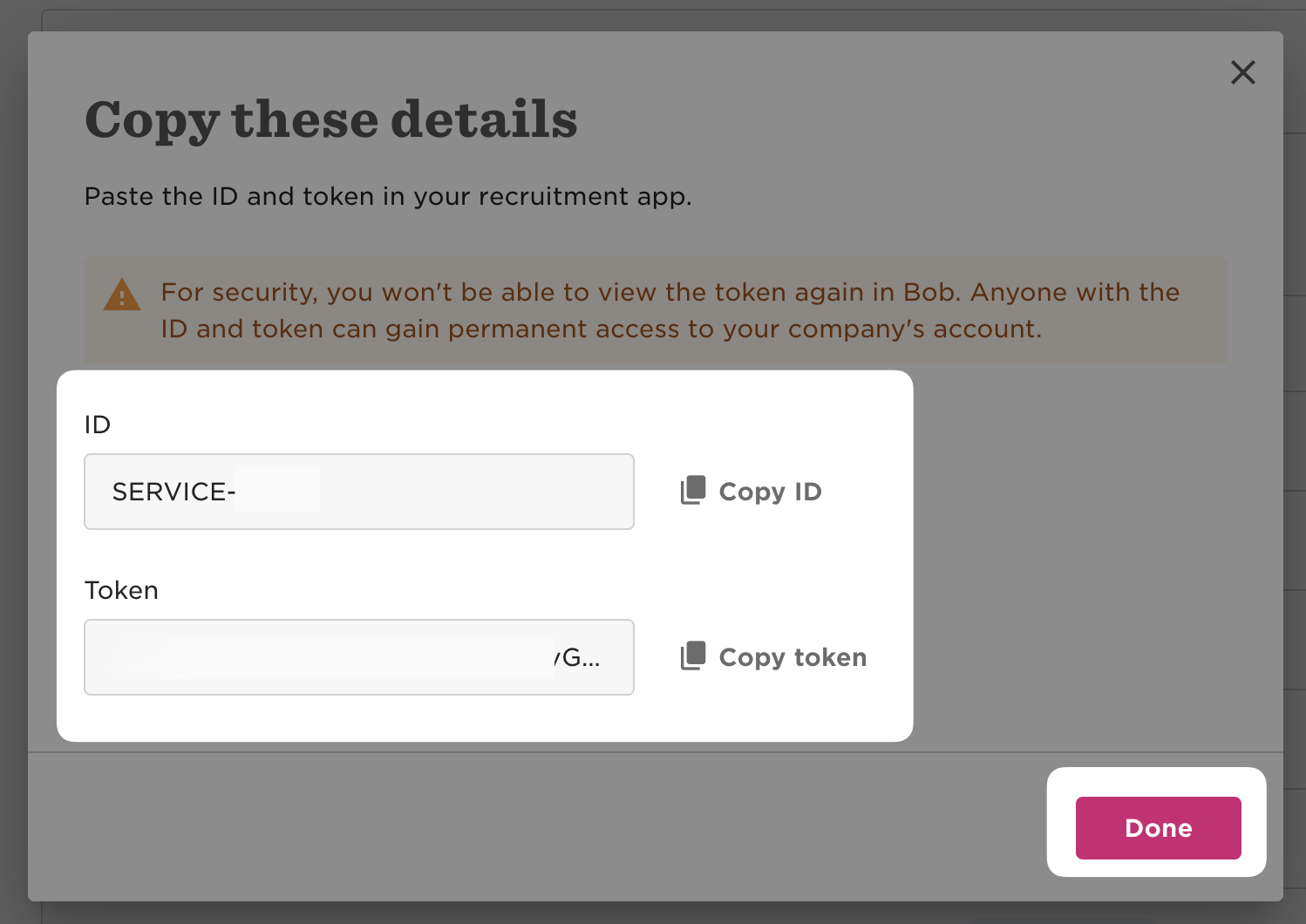Focus the Token input field
The height and width of the screenshot is (924, 1306).
pos(349,657)
